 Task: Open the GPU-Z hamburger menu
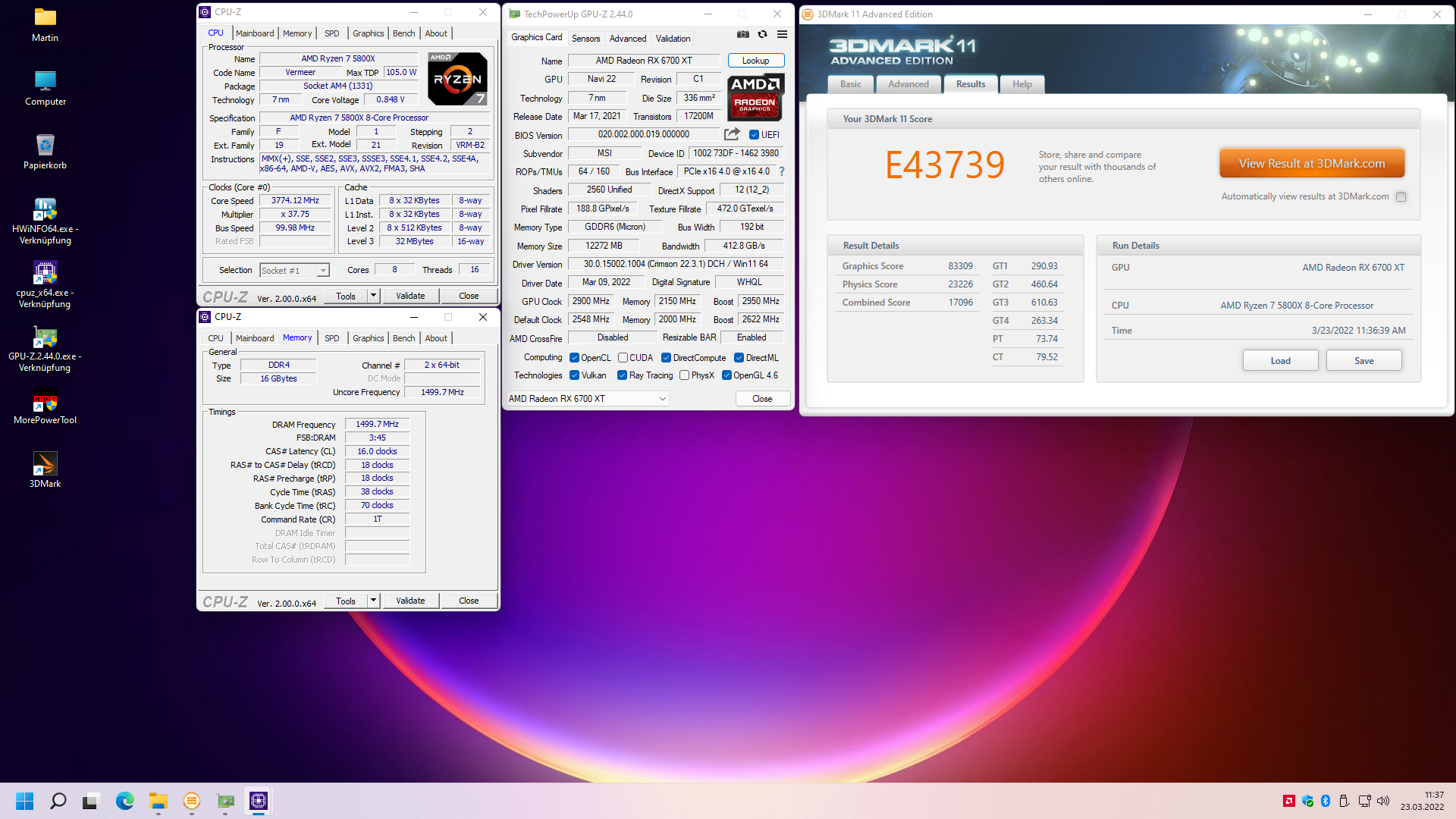[x=782, y=34]
